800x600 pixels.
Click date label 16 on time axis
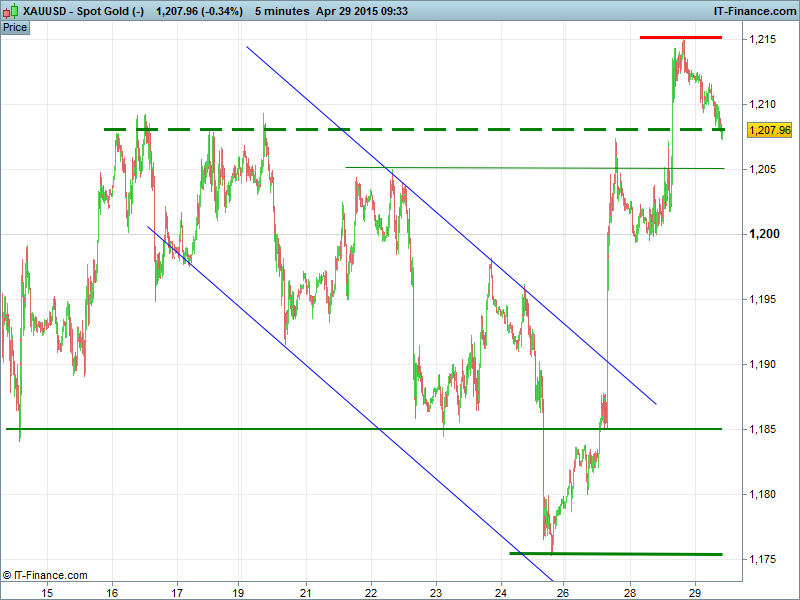point(112,591)
